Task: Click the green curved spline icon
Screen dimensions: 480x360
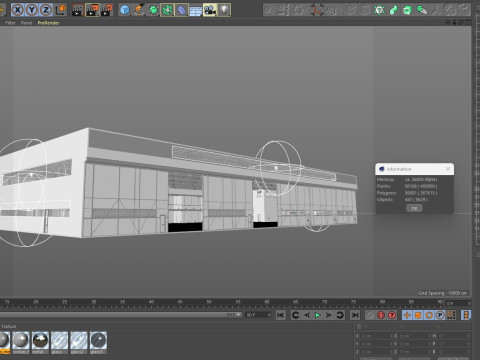Action: point(393,10)
